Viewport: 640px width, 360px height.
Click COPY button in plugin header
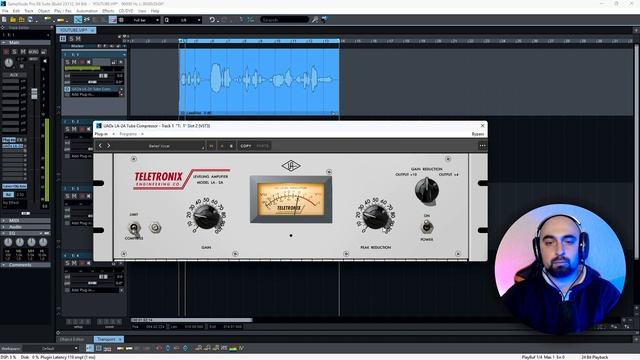pyautogui.click(x=246, y=146)
